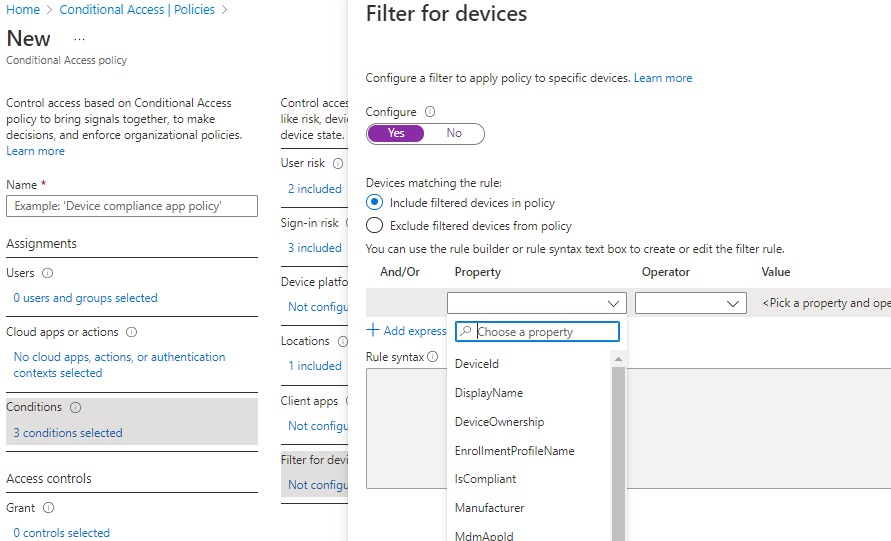Click the User risk info icon
This screenshot has width=891, height=541.
[x=338, y=163]
